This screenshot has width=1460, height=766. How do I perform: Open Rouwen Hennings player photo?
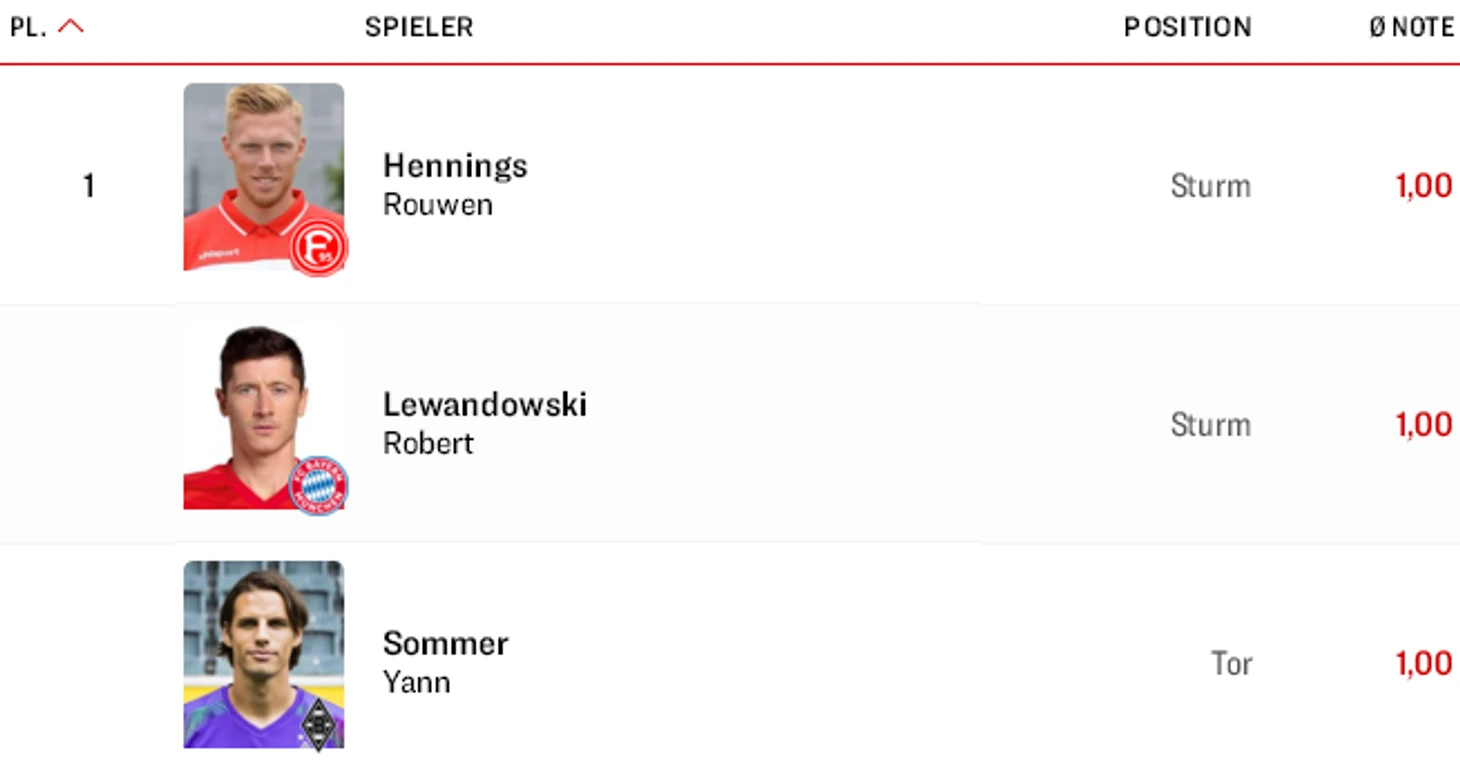[264, 177]
